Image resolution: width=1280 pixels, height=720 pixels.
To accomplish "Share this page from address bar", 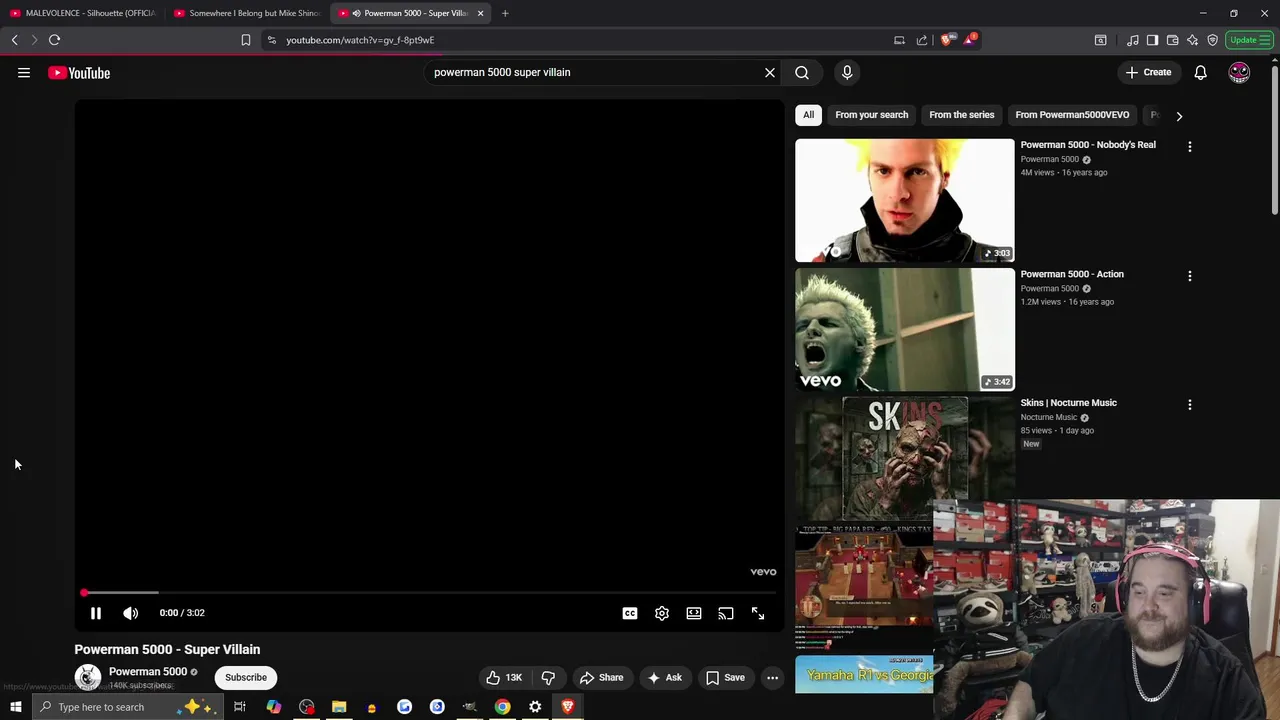I will coord(921,40).
